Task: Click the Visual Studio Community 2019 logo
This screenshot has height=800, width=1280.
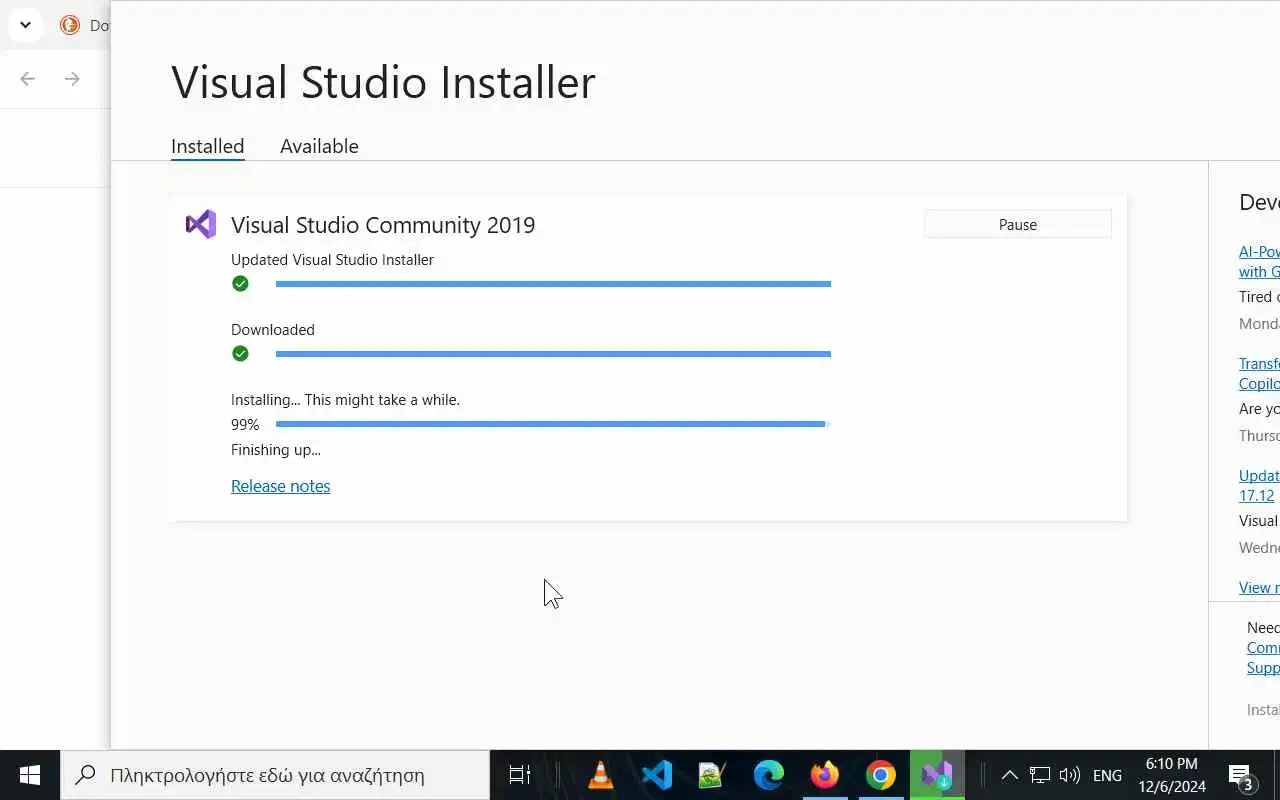Action: click(201, 224)
